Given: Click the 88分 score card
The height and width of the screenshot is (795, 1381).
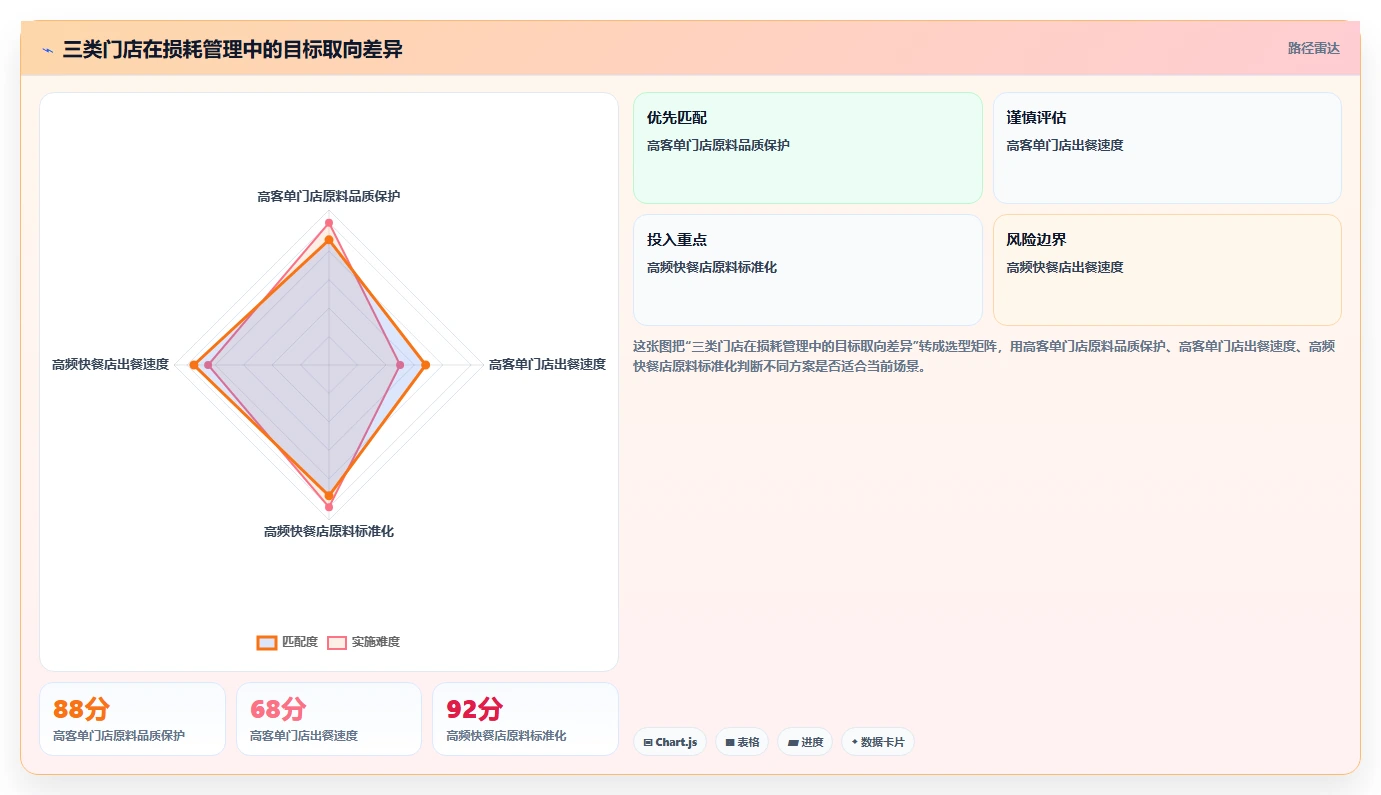Looking at the screenshot, I should click(x=132, y=719).
